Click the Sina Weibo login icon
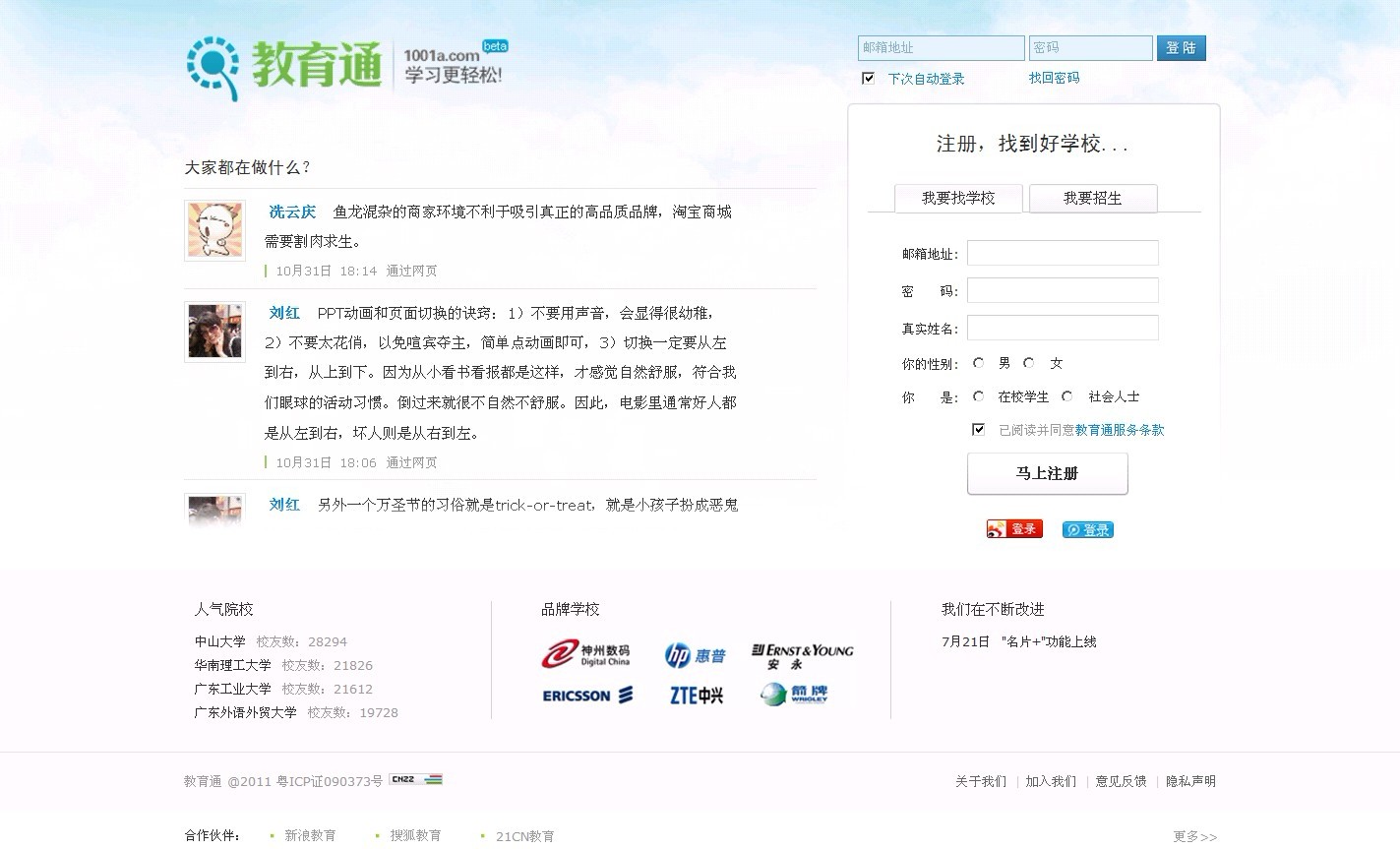 click(x=1013, y=528)
